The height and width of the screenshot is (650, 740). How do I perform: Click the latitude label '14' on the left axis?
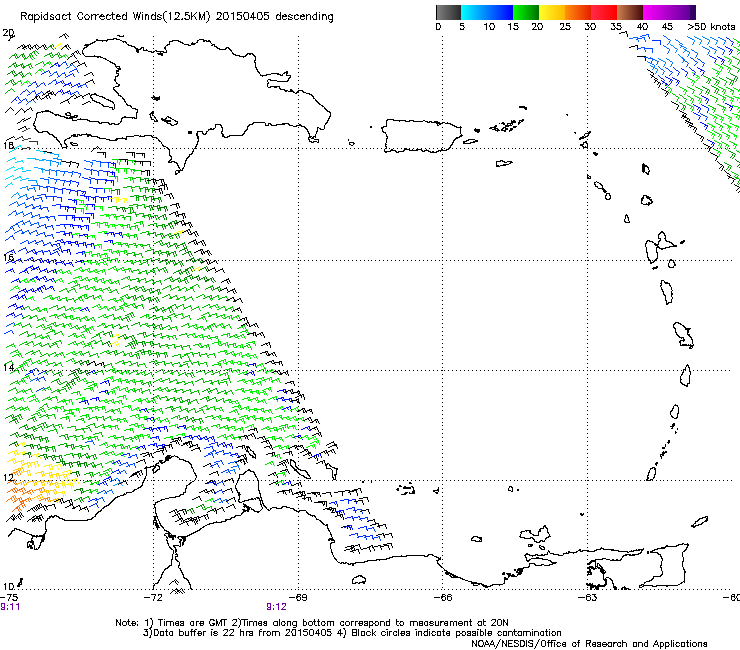tap(8, 367)
